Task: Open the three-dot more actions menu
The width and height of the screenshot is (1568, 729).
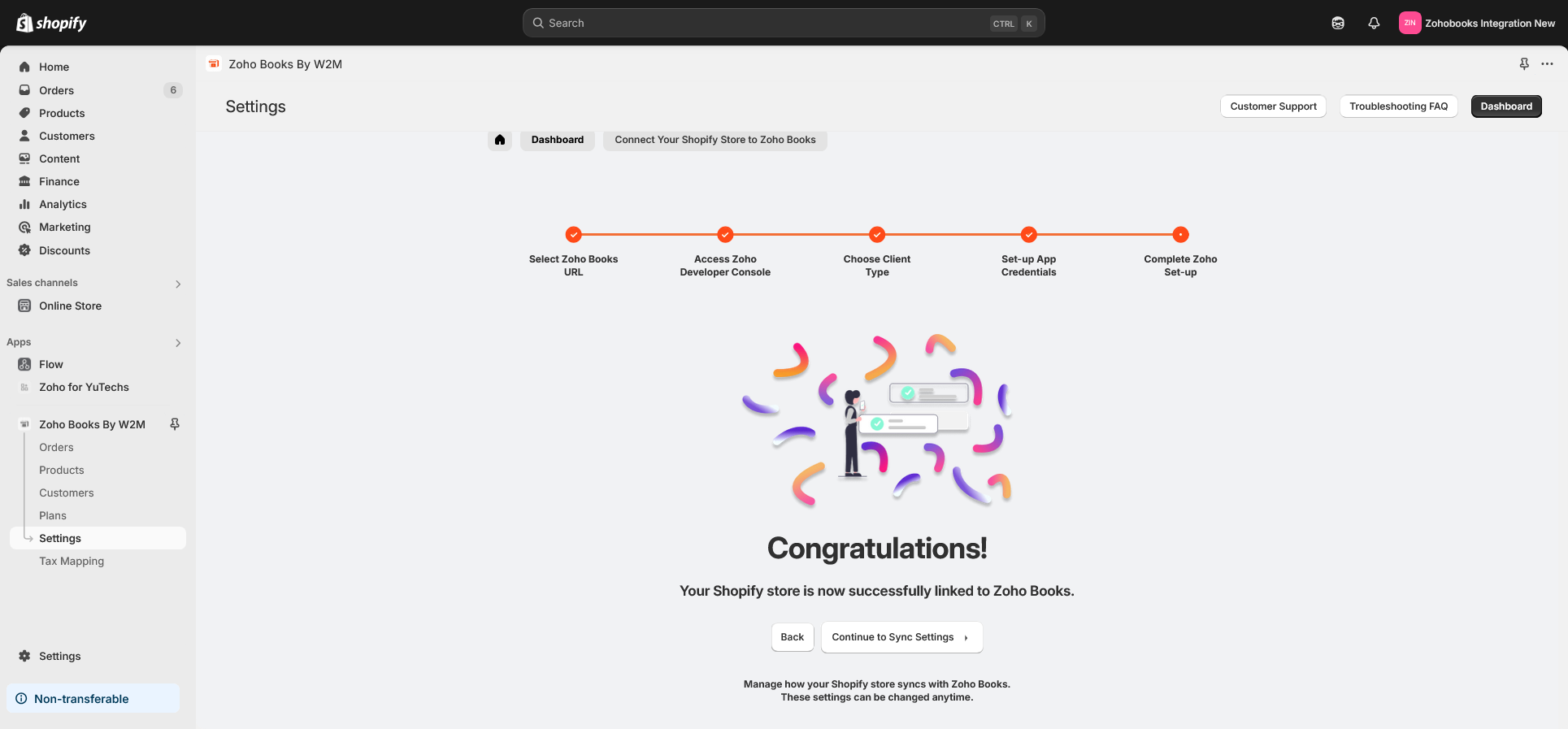Action: 1547,64
